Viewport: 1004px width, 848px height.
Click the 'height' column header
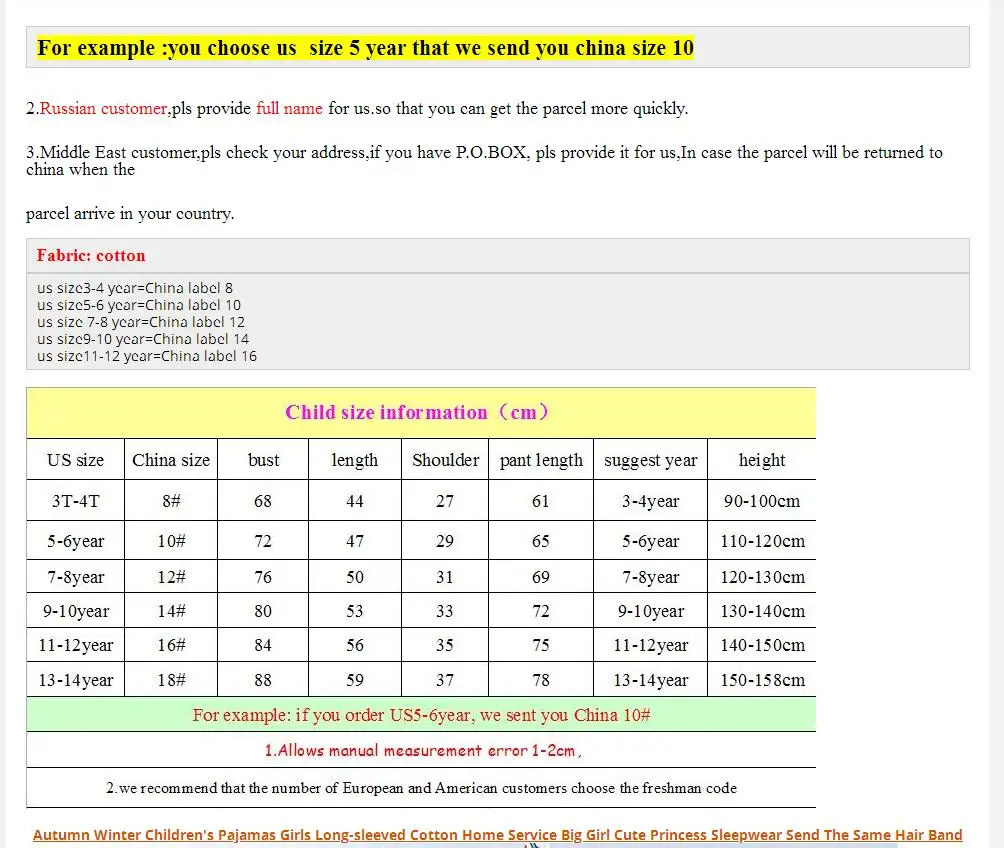[762, 460]
